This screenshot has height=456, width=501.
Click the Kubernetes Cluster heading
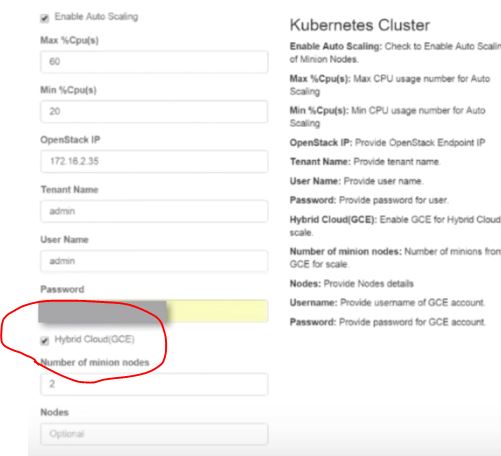[360, 25]
